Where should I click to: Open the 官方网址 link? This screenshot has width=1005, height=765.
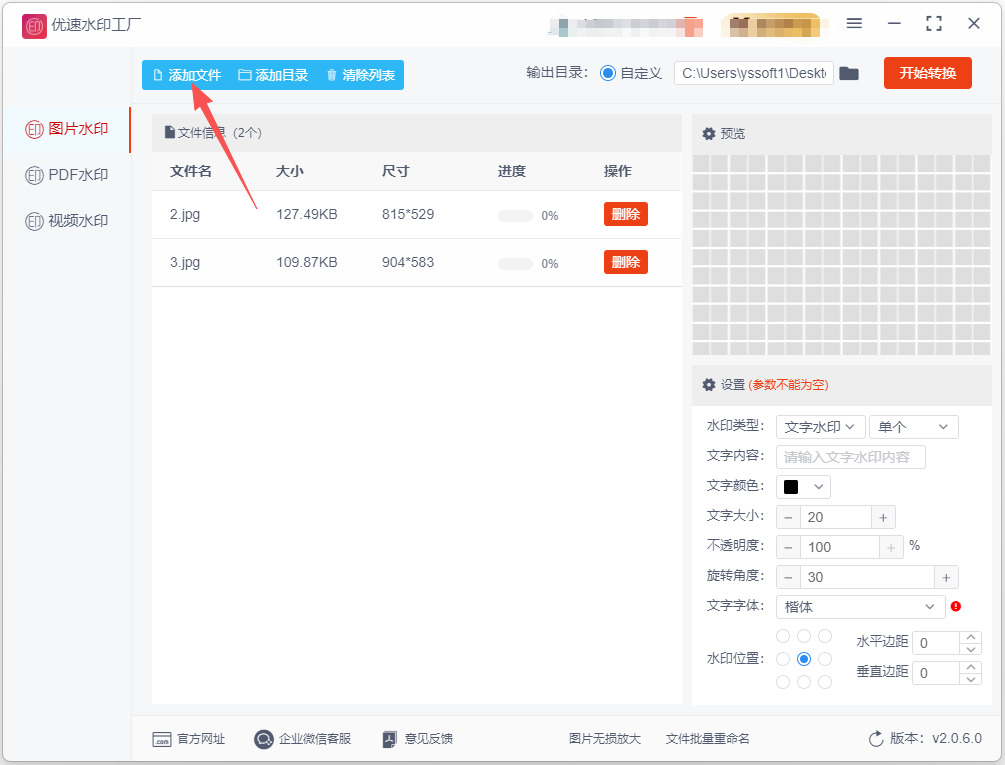point(201,739)
